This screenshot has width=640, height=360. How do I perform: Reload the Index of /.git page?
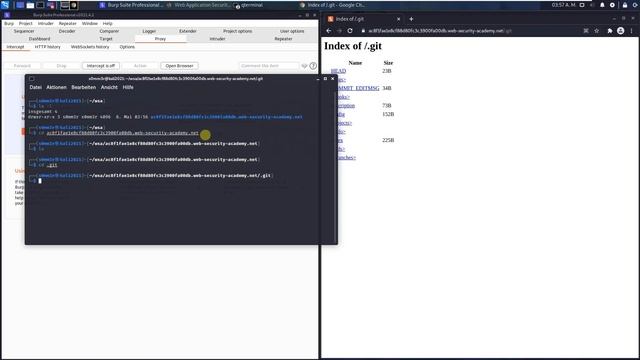click(x=350, y=31)
